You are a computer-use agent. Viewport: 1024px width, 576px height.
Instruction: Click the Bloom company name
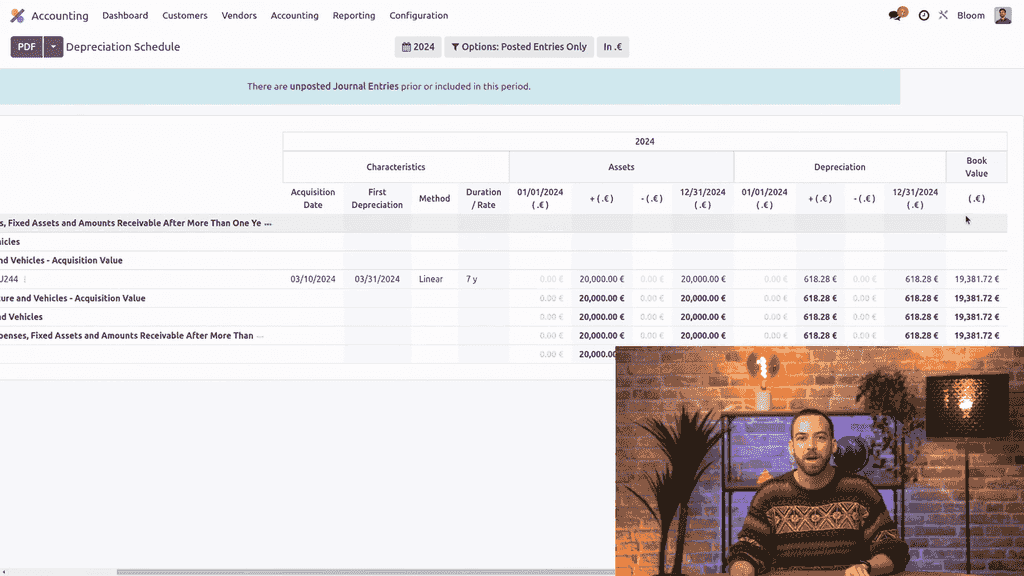pyautogui.click(x=970, y=16)
